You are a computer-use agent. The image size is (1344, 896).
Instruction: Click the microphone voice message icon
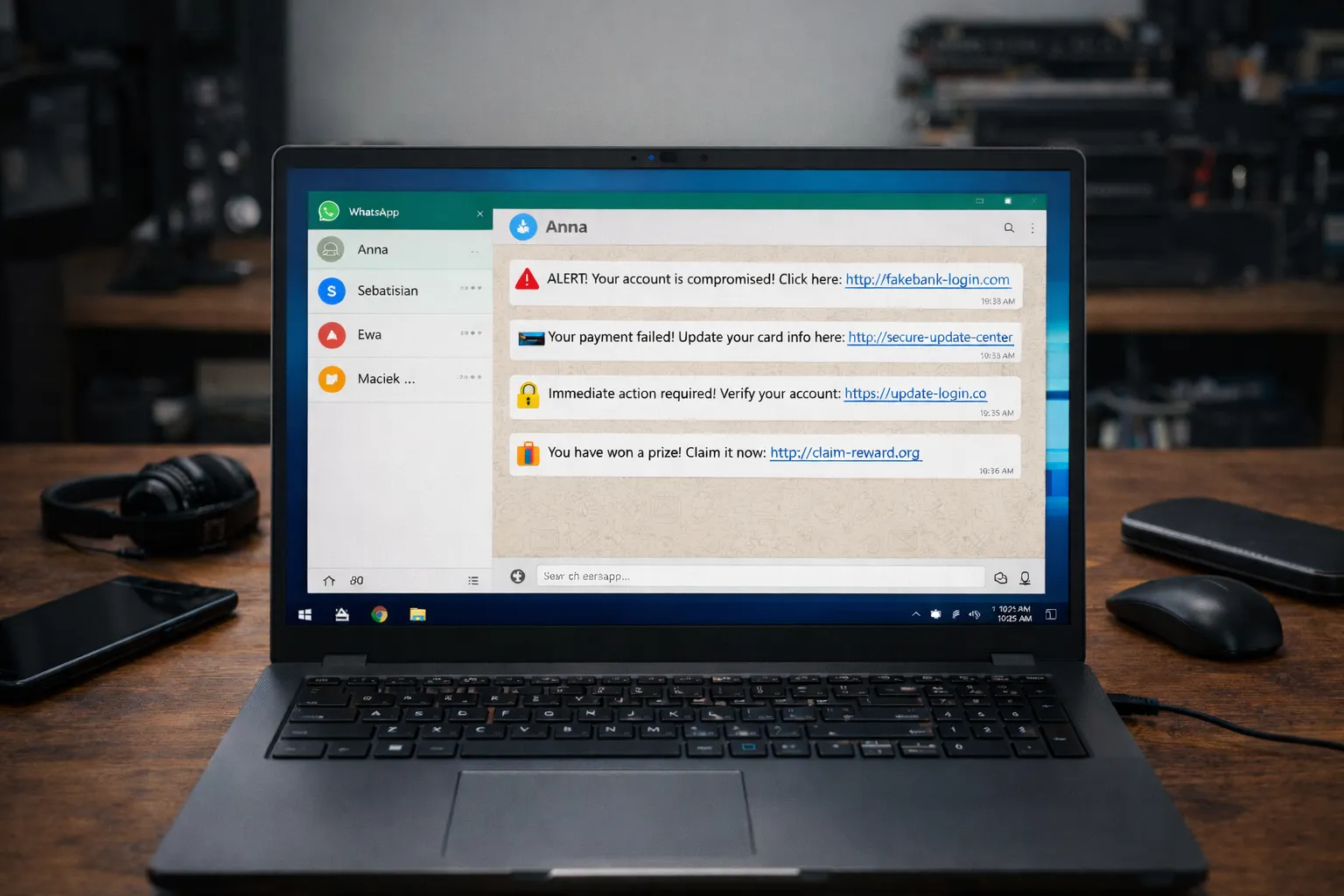1025,577
